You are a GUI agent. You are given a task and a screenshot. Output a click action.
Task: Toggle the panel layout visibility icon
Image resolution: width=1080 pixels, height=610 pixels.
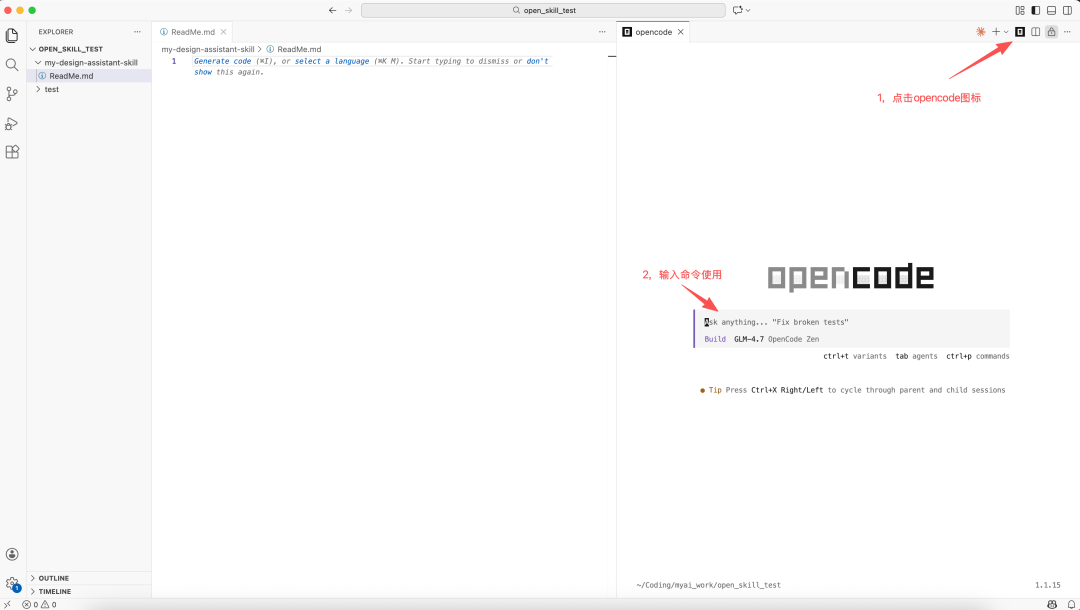(1051, 10)
